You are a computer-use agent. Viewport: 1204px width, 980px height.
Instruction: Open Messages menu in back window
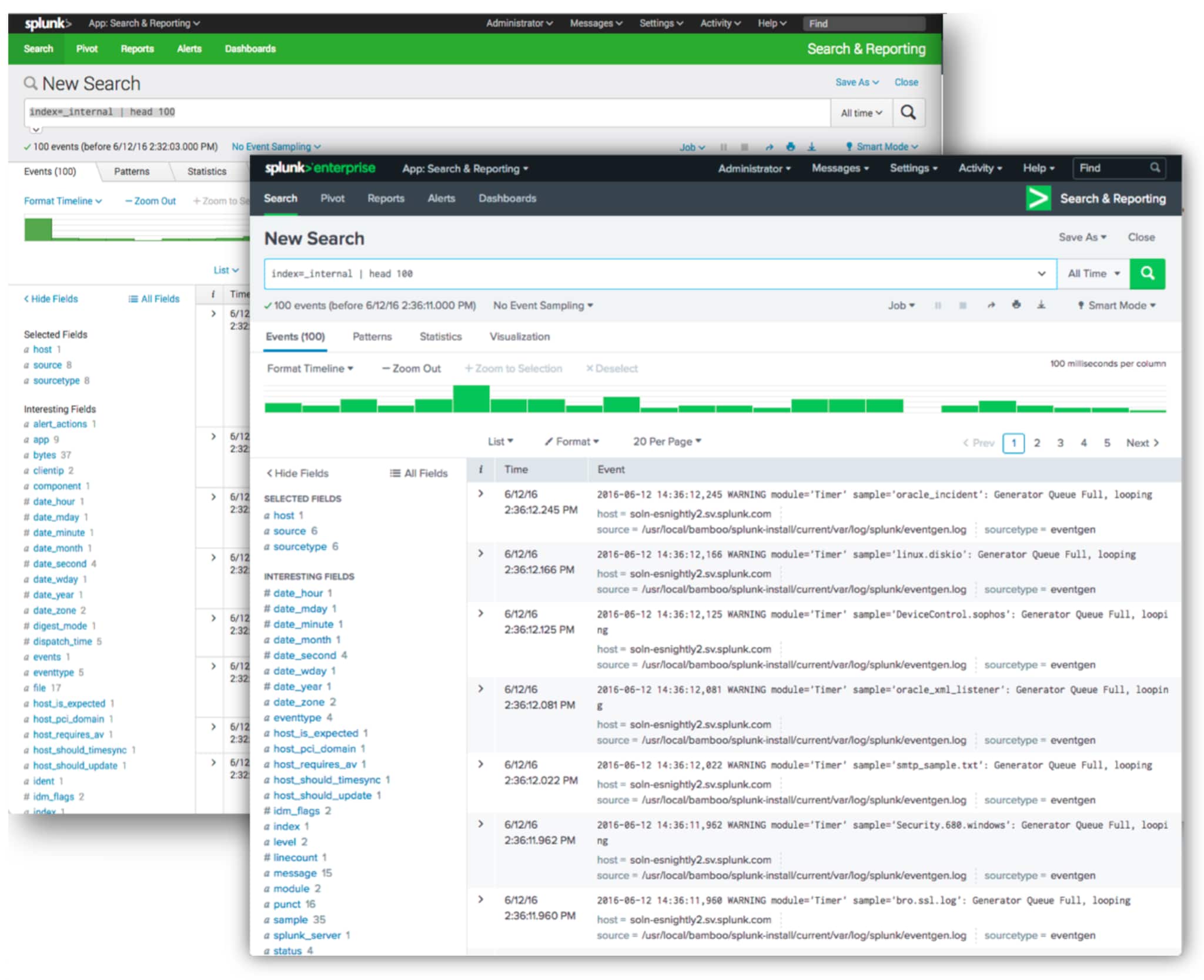596,23
